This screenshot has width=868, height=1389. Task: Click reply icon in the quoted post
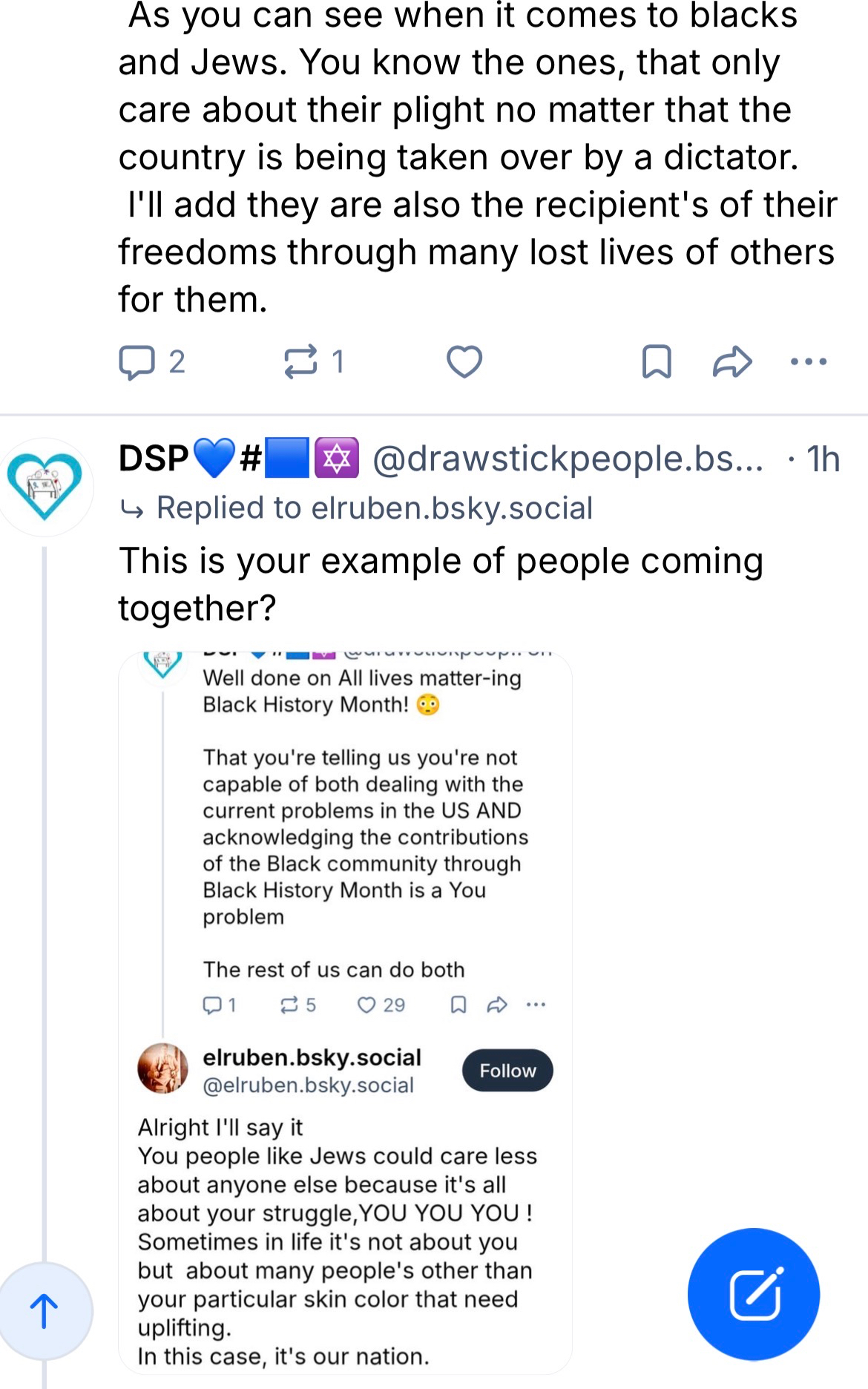click(x=213, y=1005)
